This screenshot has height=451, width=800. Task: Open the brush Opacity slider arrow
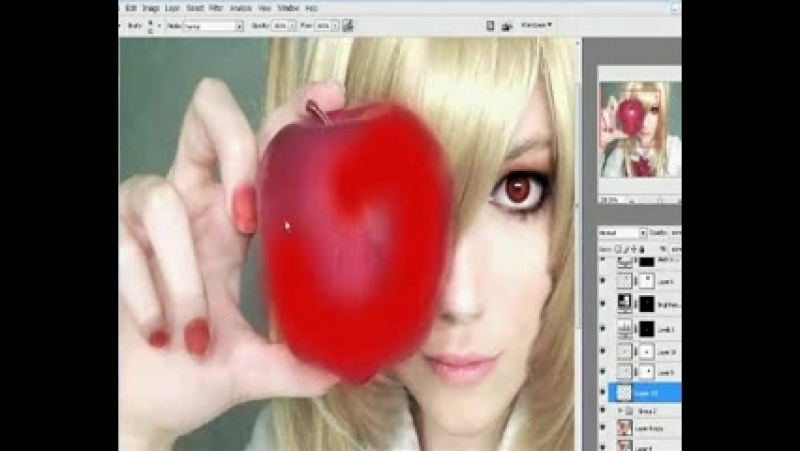293,26
